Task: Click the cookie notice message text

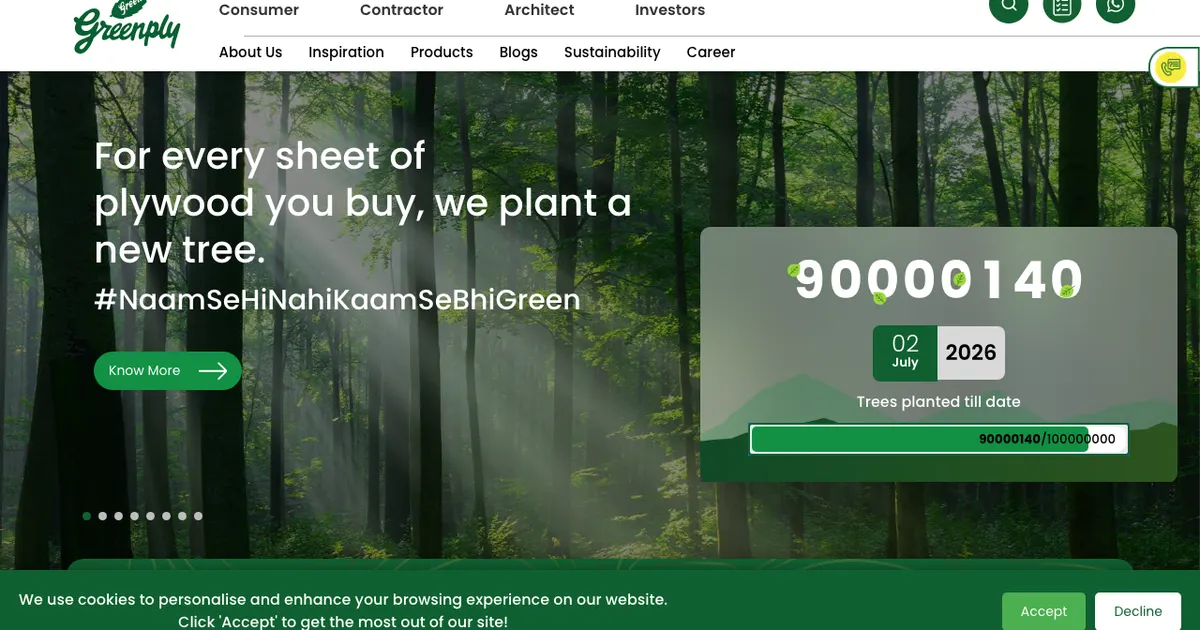Action: [343, 610]
